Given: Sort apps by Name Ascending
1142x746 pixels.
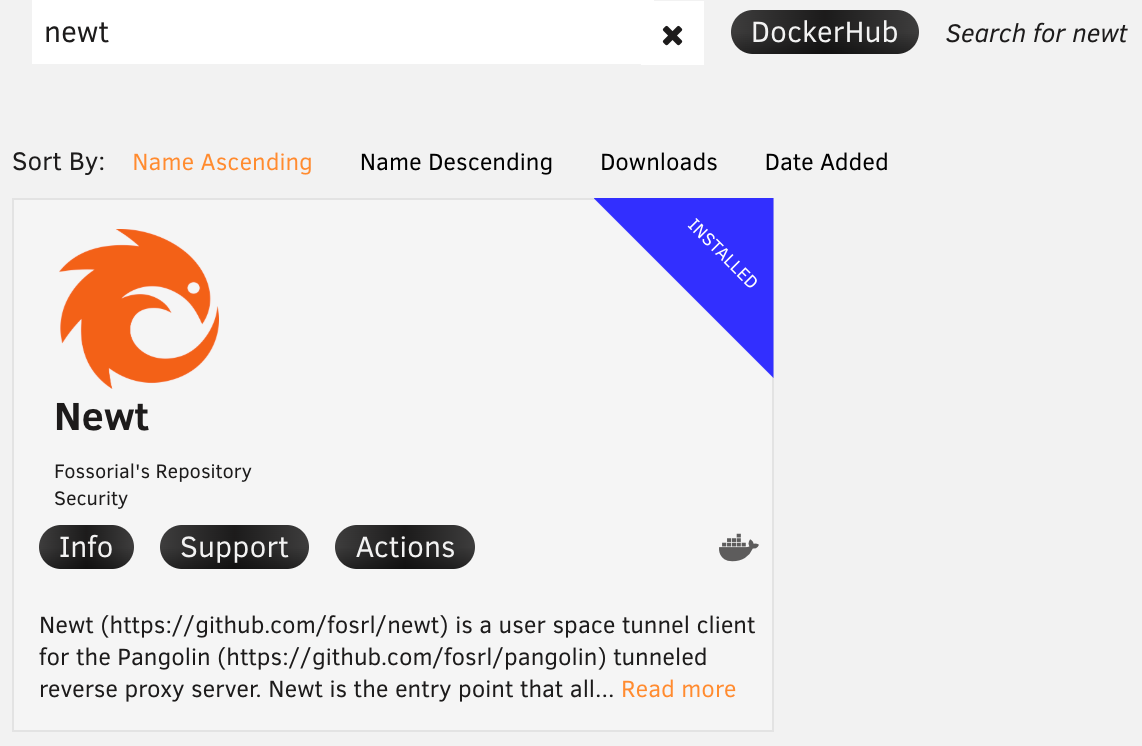Looking at the screenshot, I should [x=222, y=162].
